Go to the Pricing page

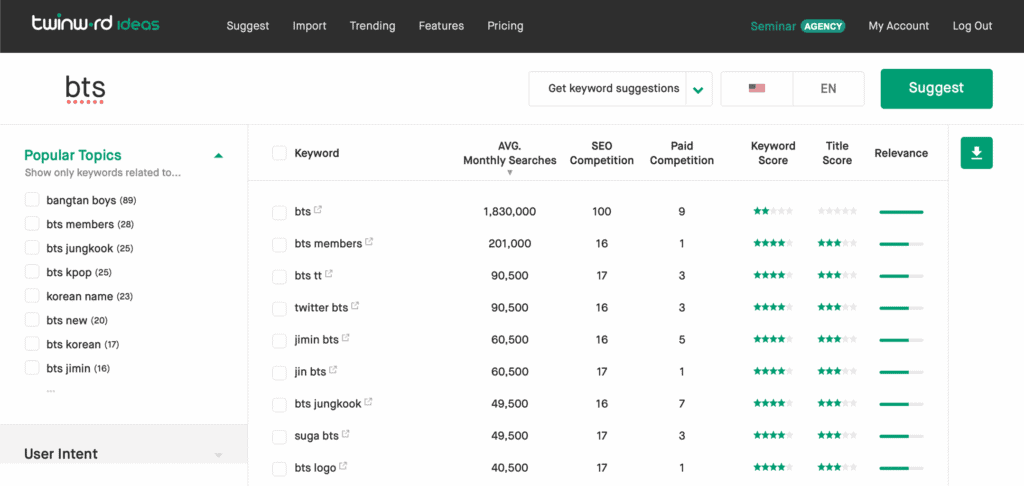(x=505, y=26)
